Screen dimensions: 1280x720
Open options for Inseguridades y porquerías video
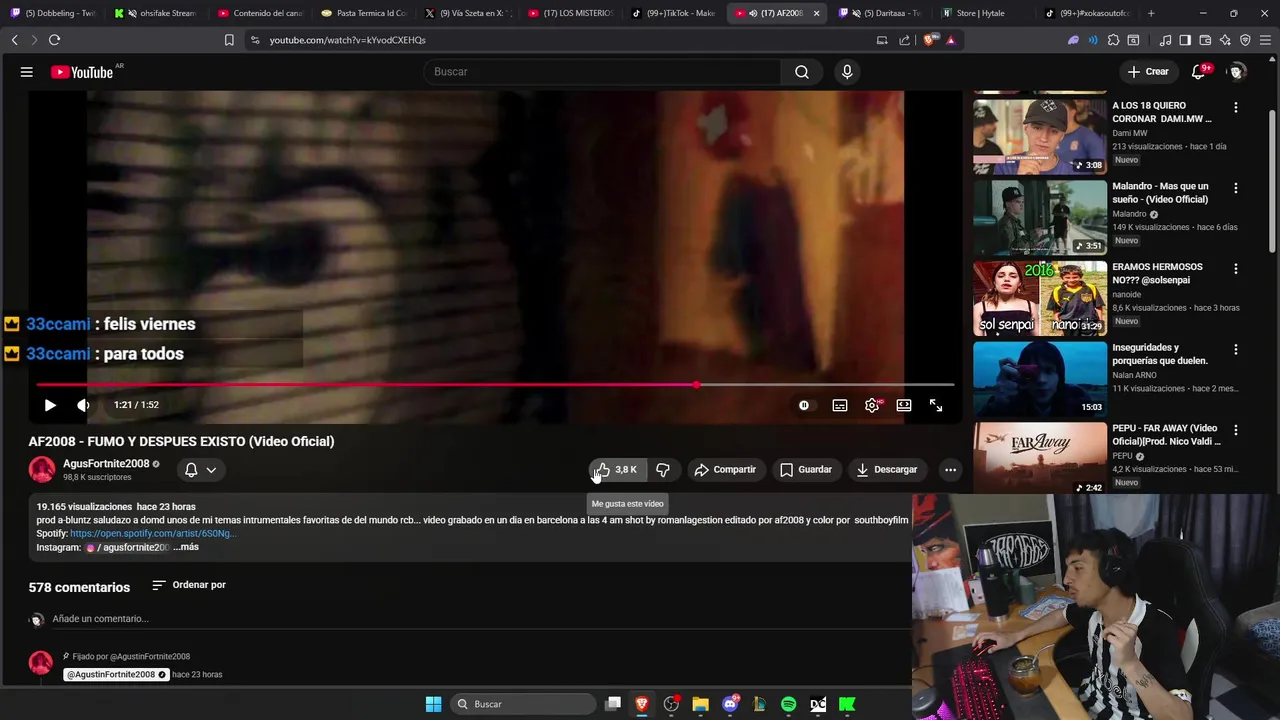click(x=1236, y=350)
